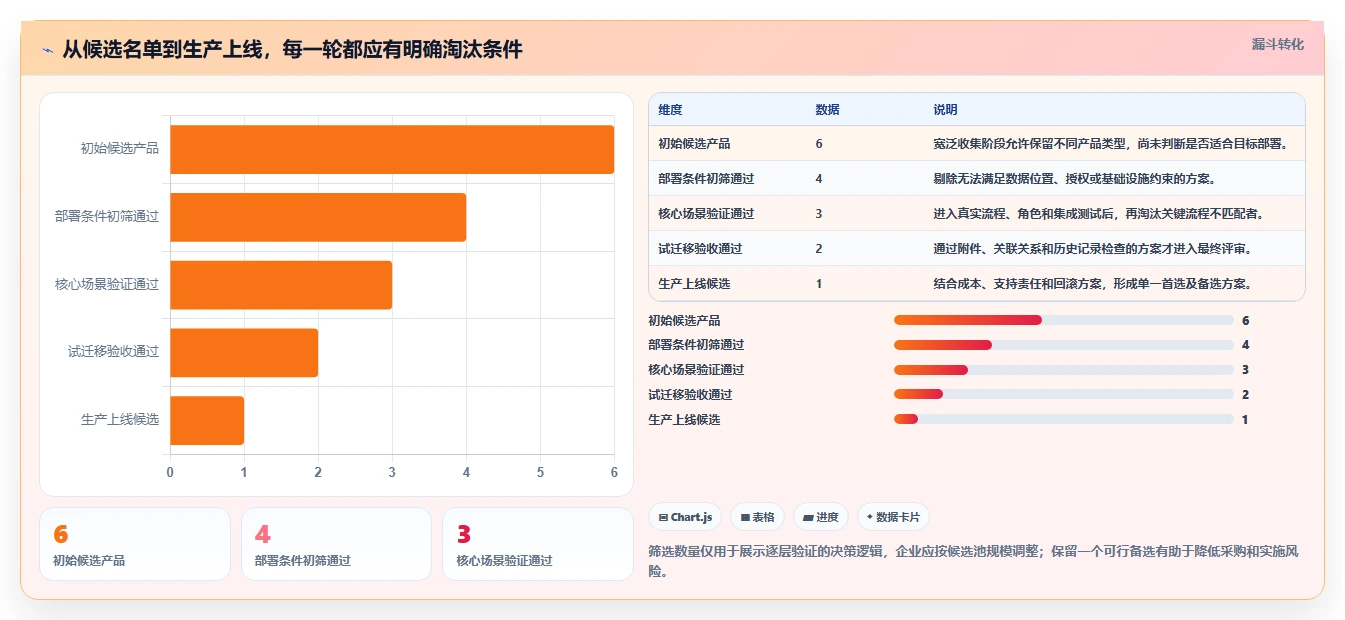
Task: Click 部署条件初筛通过 cell in the table
Action: (706, 179)
